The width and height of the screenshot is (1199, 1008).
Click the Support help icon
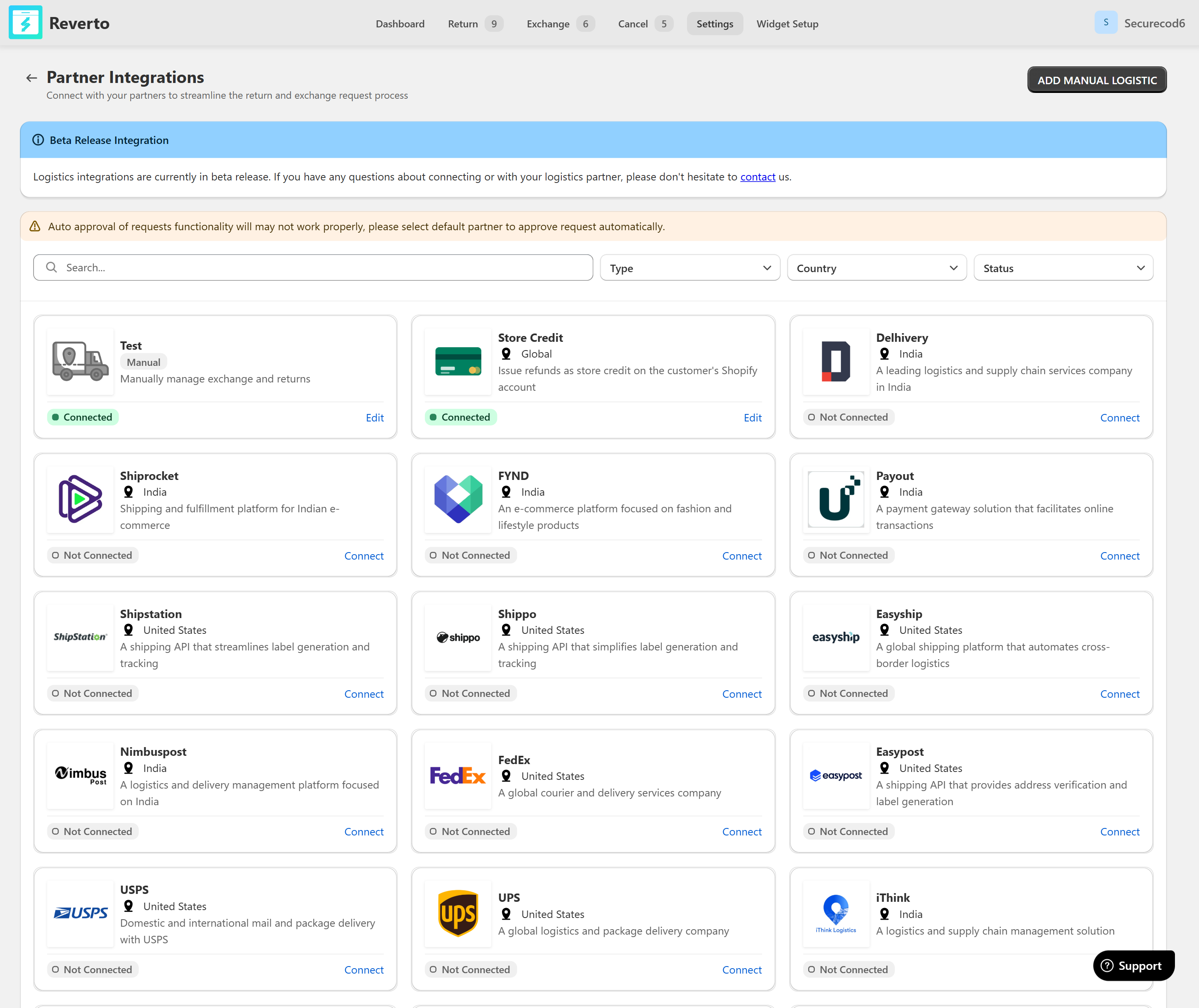[x=1107, y=966]
